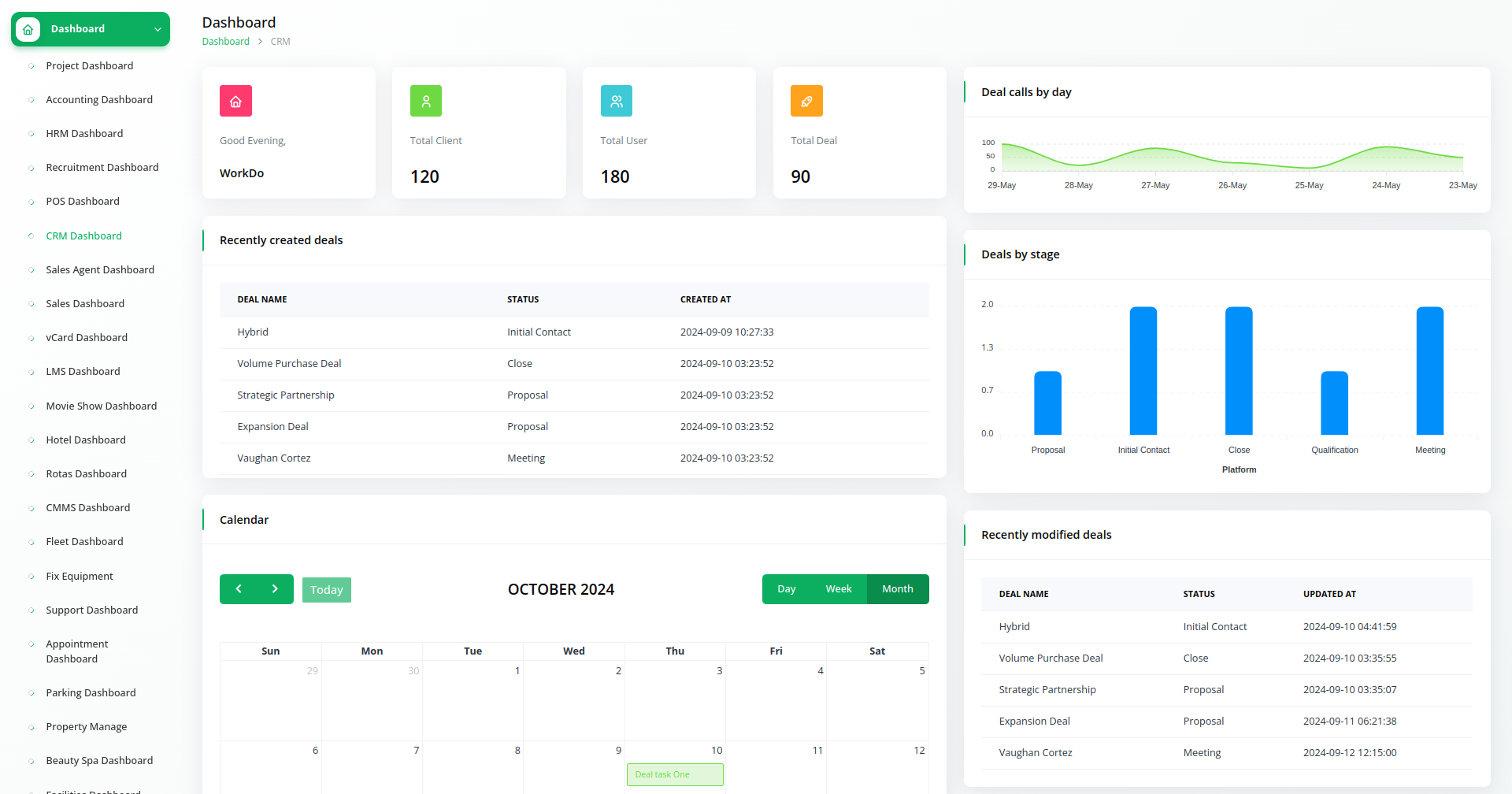Viewport: 1512px width, 794px height.
Task: Click the Today calendar button
Action: 326,590
